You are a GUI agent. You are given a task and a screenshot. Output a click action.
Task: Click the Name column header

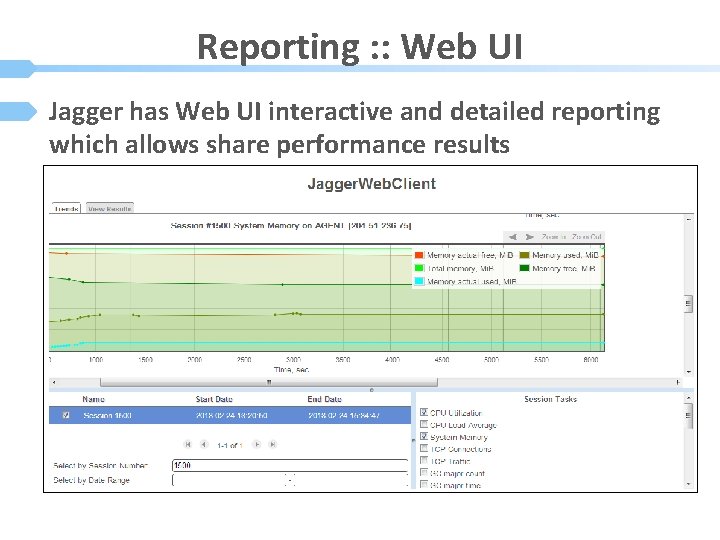[x=93, y=399]
